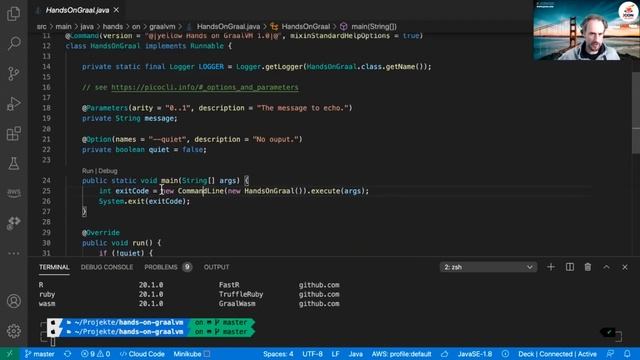Open the Explorer view in activity bar

pyautogui.click(x=13, y=14)
